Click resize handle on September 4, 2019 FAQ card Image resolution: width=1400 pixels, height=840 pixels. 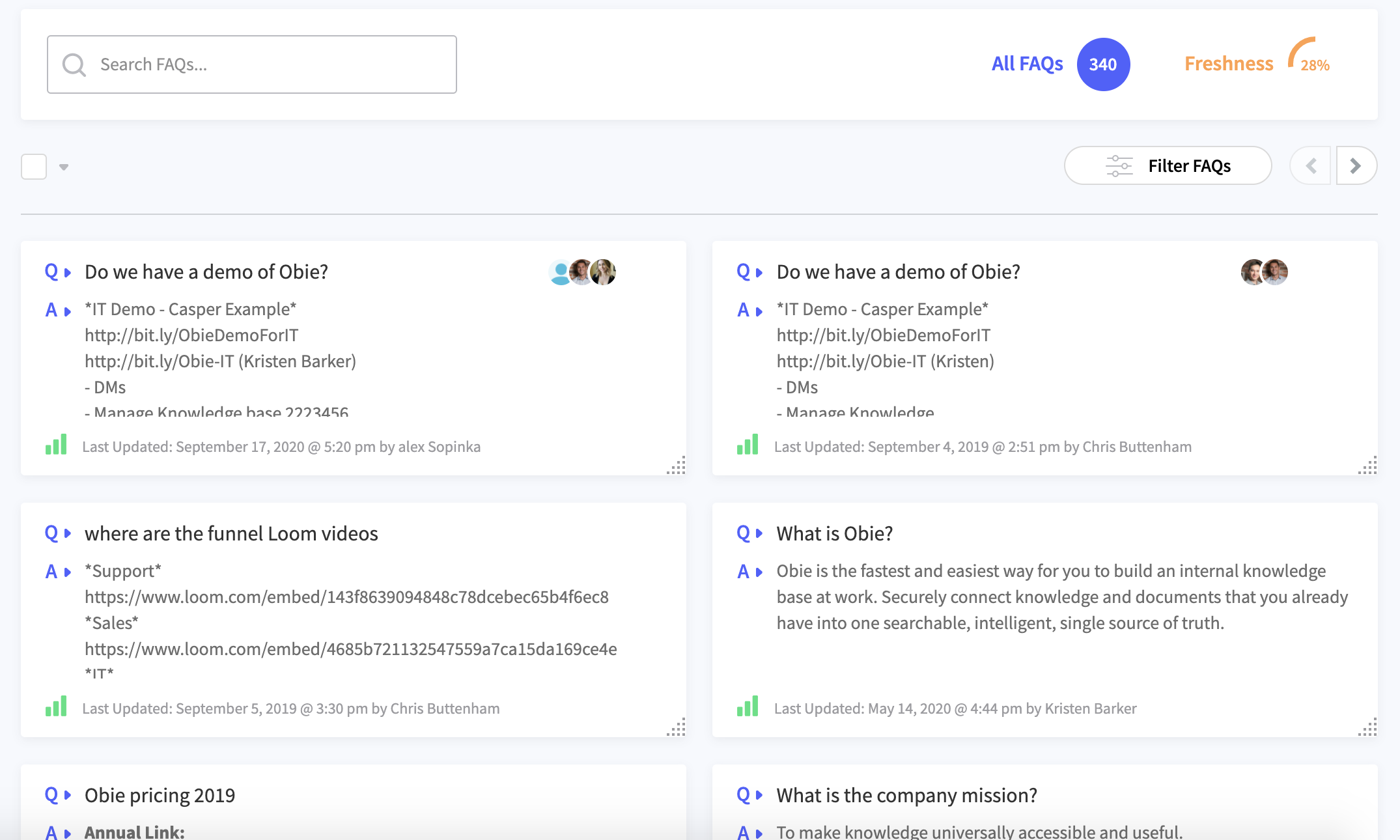[1367, 465]
